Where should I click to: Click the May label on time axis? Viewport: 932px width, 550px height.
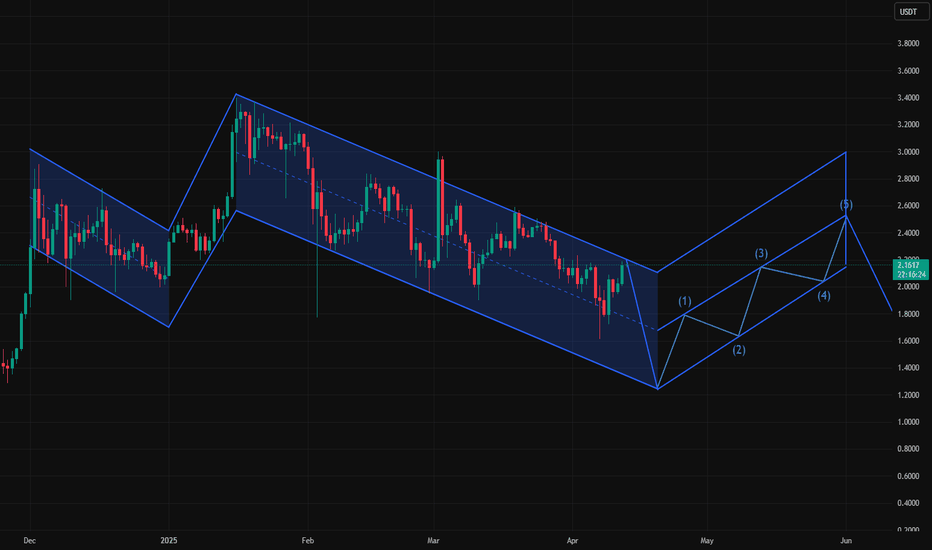coord(707,540)
